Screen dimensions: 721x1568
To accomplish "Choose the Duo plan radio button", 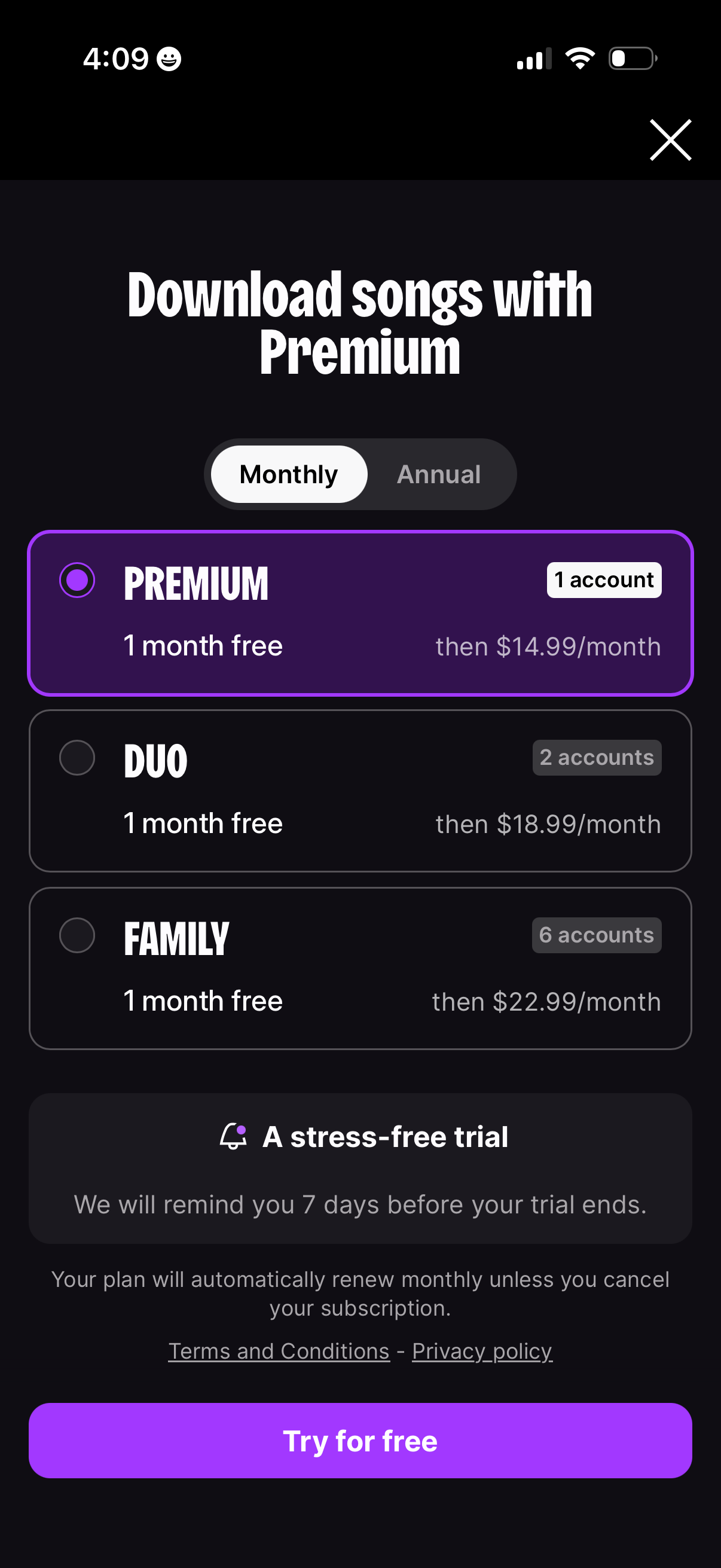I will 77,758.
